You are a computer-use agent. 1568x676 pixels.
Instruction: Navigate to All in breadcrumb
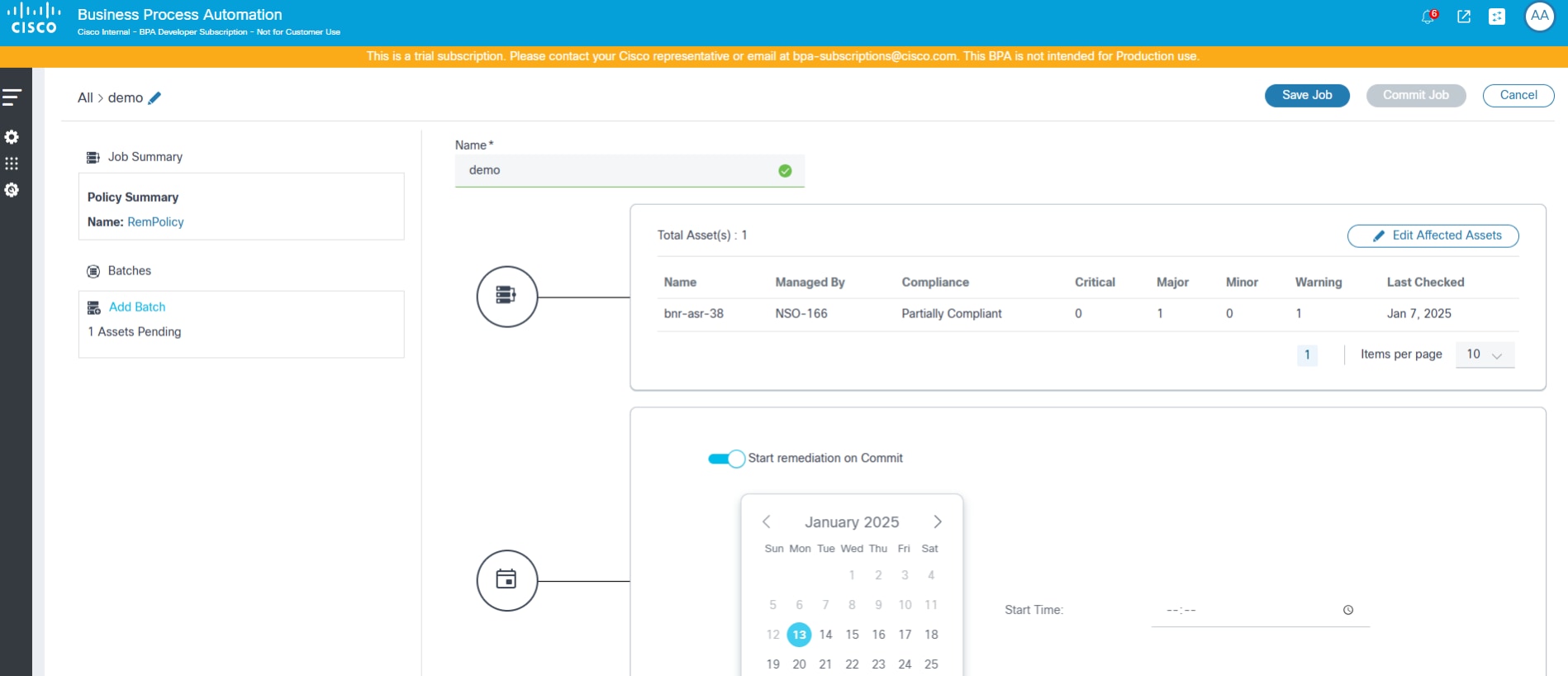point(85,98)
